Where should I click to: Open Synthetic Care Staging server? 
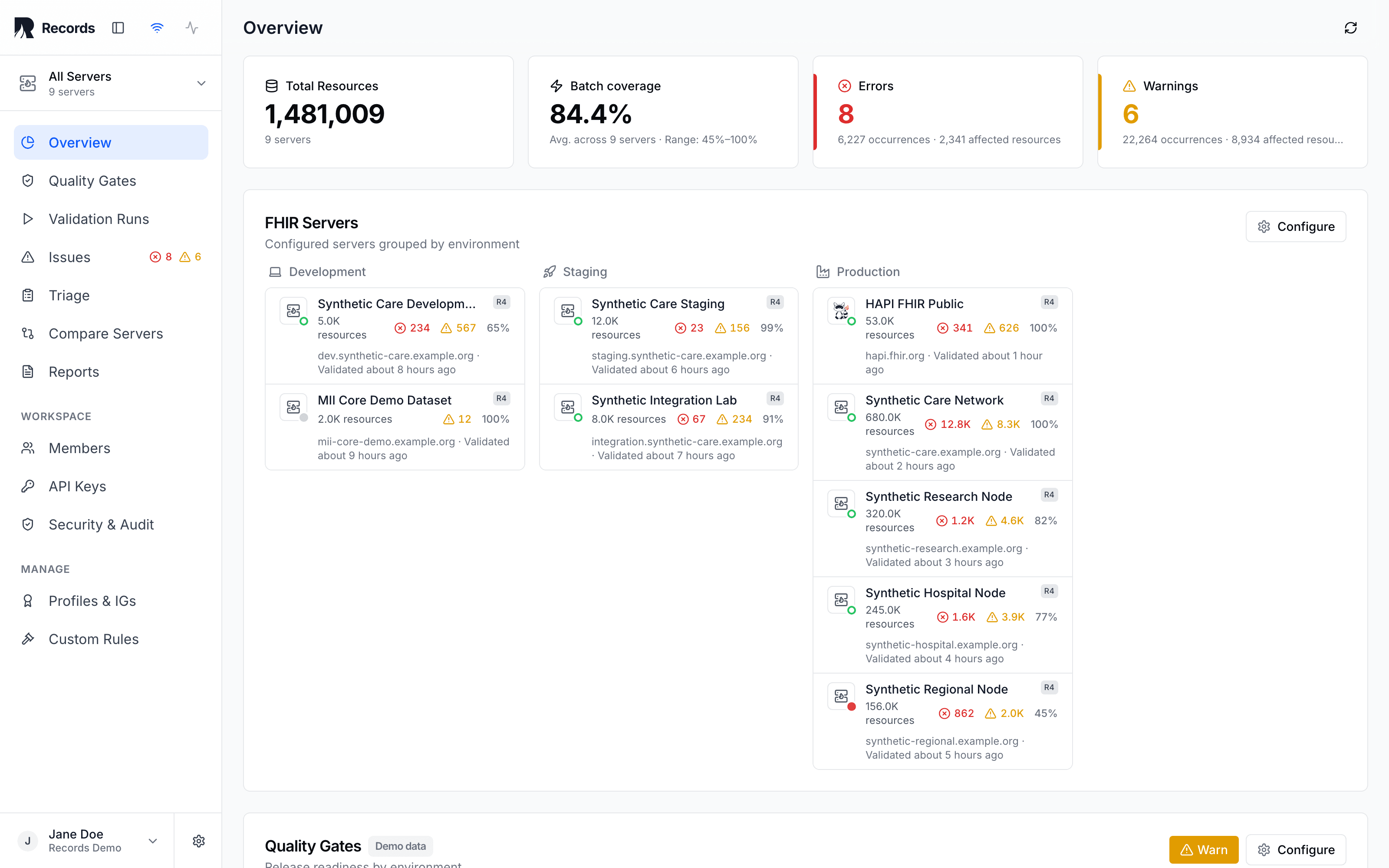click(668, 336)
